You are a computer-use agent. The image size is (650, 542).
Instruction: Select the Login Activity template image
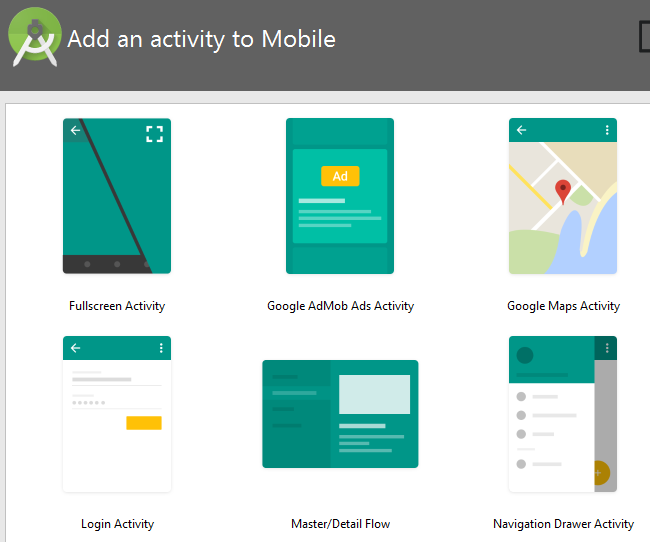116,414
